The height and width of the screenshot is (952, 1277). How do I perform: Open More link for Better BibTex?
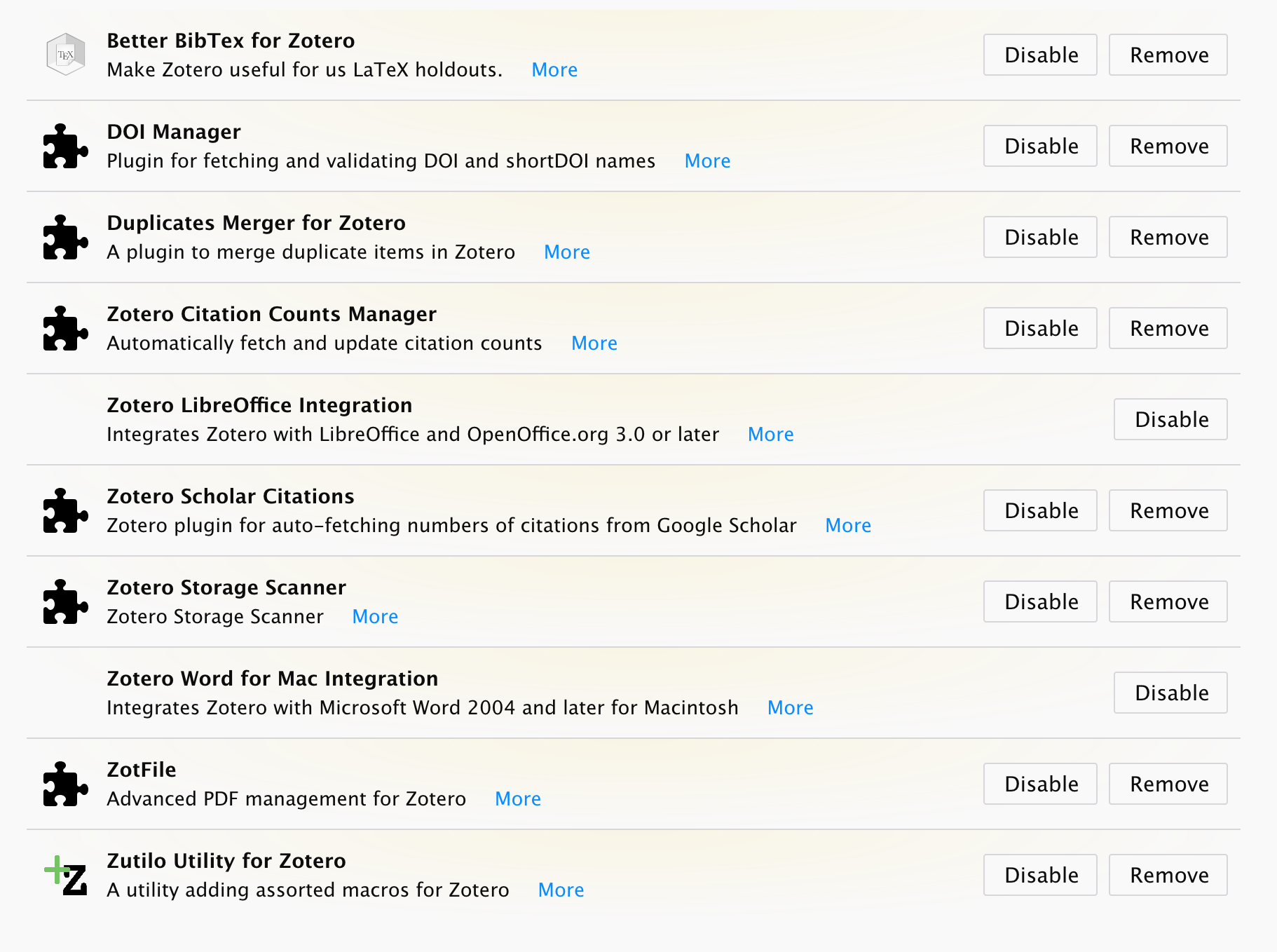[554, 69]
